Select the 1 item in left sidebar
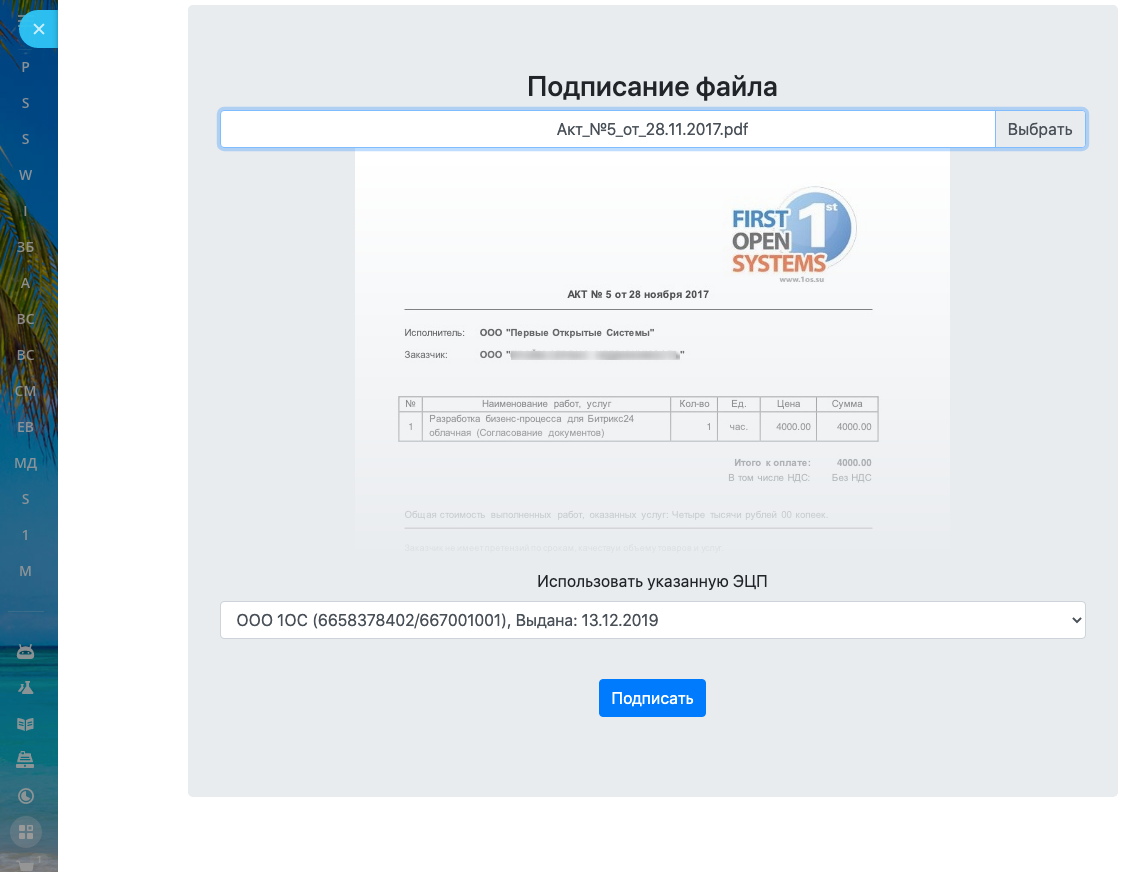1143x872 pixels. coord(26,535)
